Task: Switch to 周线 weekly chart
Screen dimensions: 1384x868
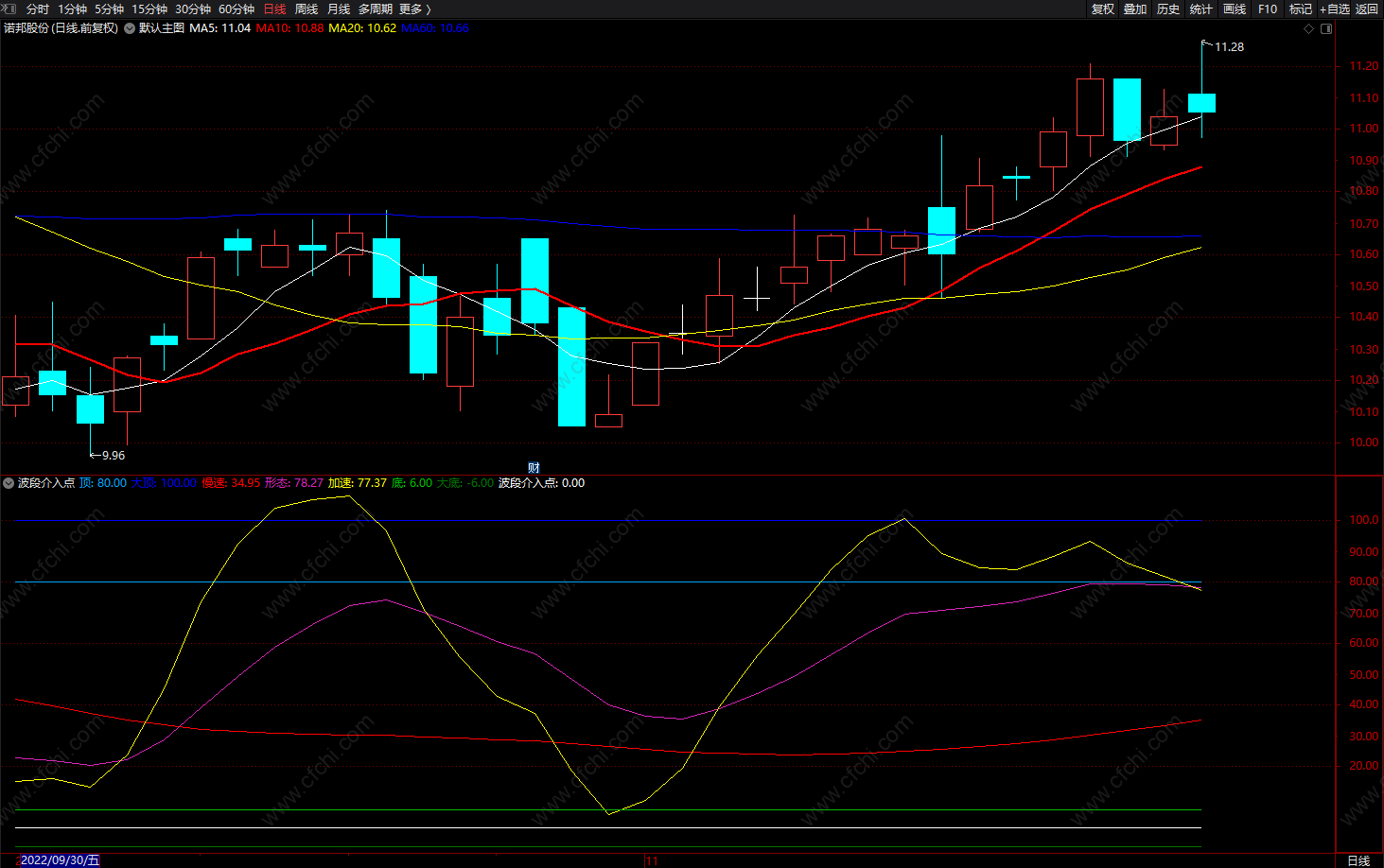Action: pos(307,9)
